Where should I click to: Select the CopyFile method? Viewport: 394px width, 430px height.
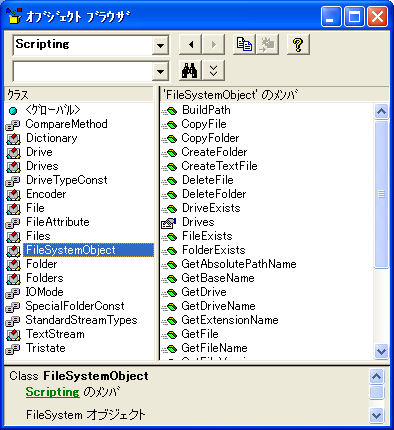(204, 124)
